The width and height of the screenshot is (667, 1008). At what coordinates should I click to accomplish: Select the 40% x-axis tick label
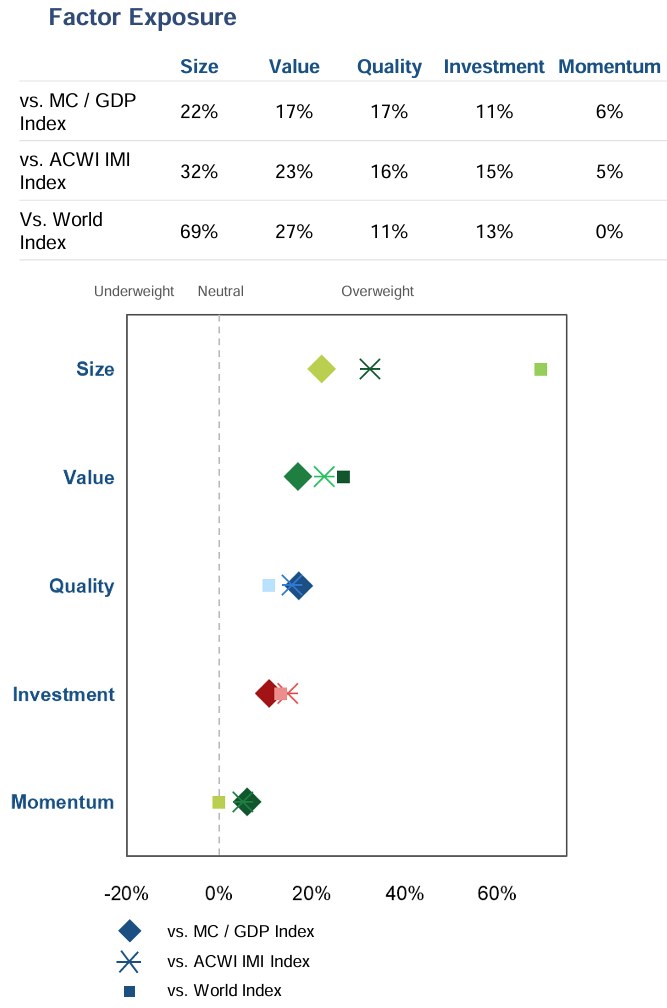click(x=404, y=893)
